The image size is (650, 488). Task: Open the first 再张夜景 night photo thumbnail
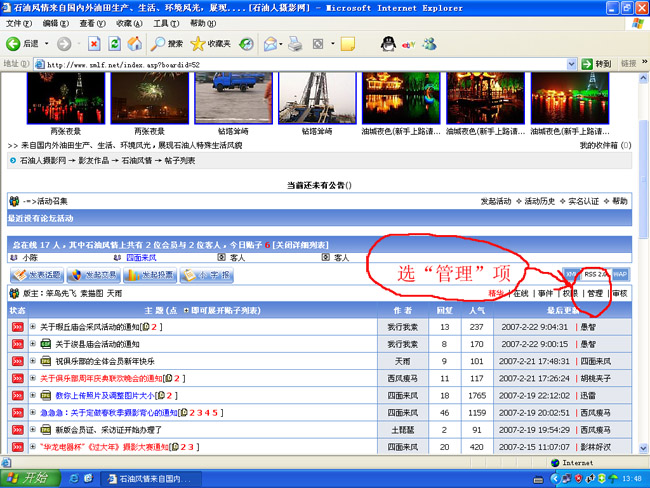(66, 98)
